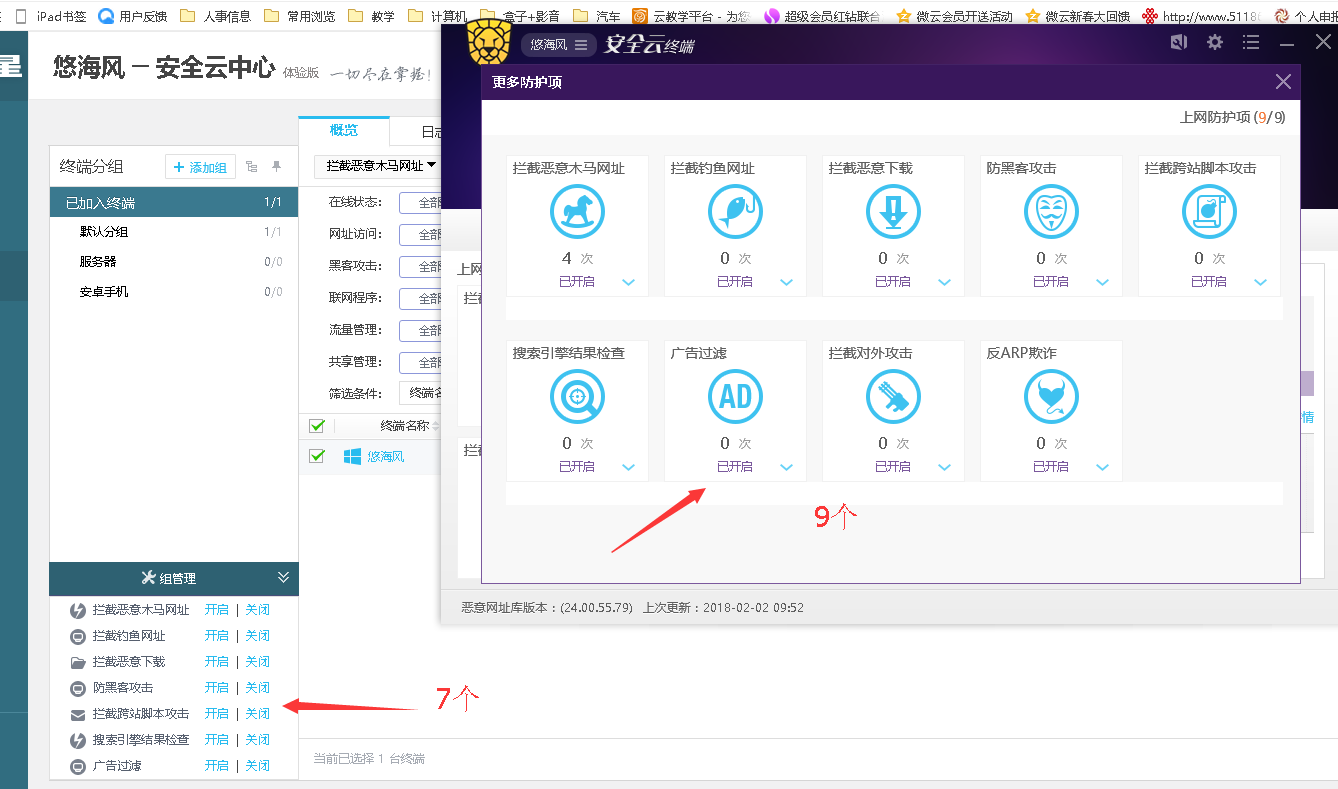1338x789 pixels.
Task: Open the 悠海风 terminal name link
Action: pos(386,457)
